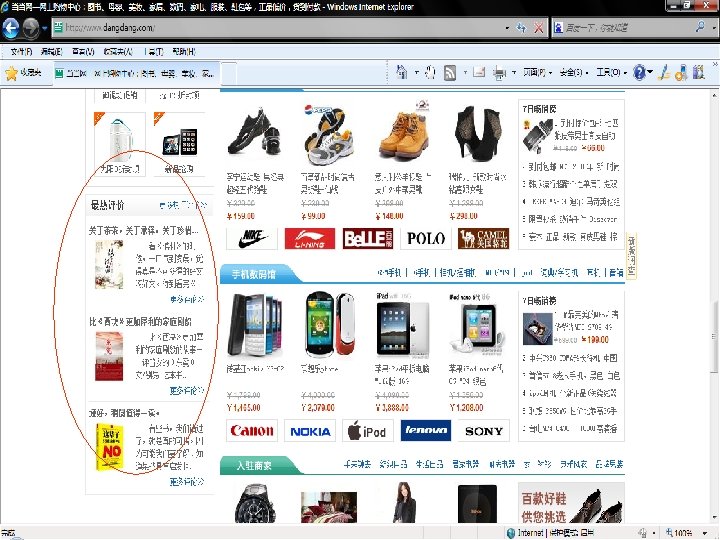This screenshot has height=540, width=720.
Task: Click the search provider icon in search box
Action: [x=558, y=28]
